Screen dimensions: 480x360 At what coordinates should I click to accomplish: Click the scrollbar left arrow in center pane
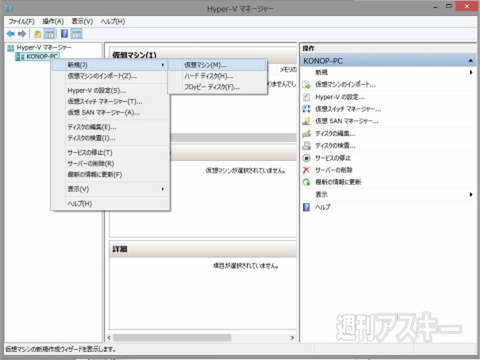click(109, 338)
